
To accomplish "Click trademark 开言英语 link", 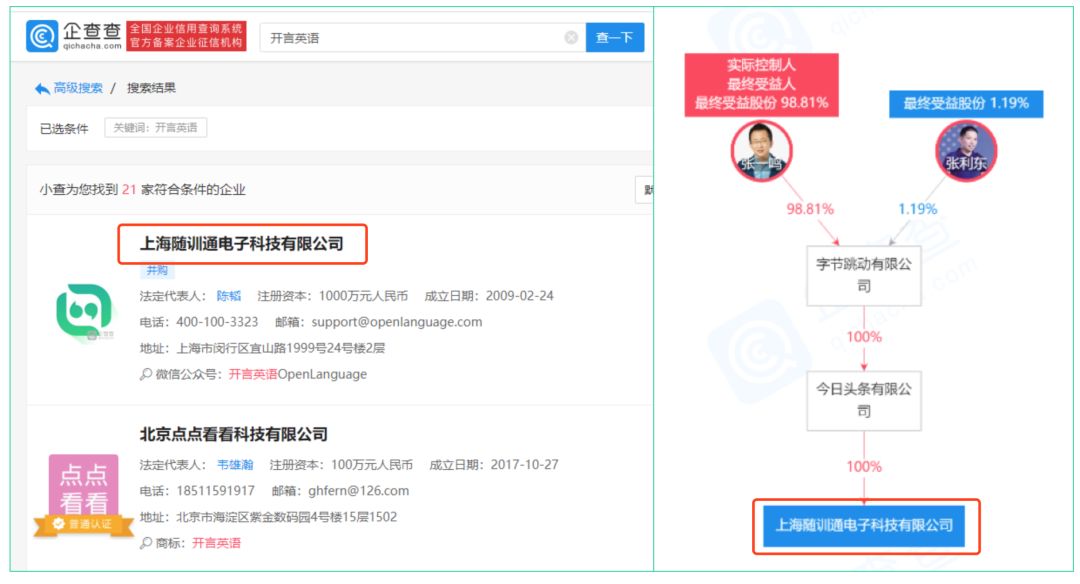I will pyautogui.click(x=216, y=543).
